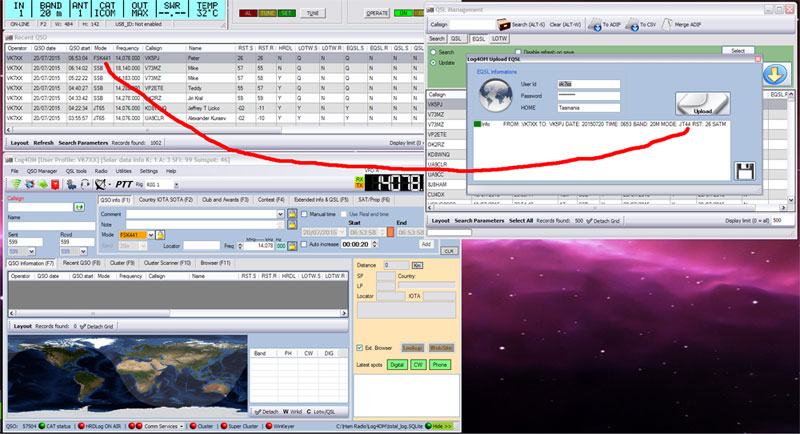Click the Lookup button
The width and height of the screenshot is (800, 434).
click(412, 348)
